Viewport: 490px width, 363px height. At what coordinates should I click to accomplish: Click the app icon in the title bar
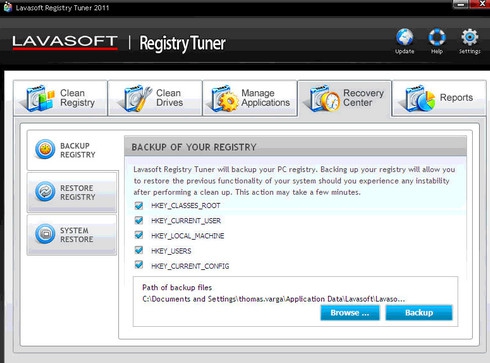pyautogui.click(x=7, y=8)
